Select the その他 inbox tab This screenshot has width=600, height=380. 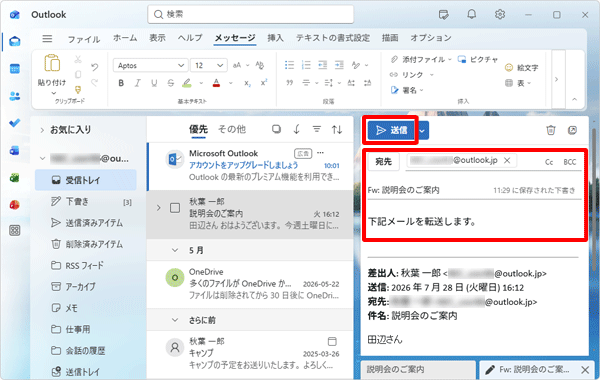point(232,129)
